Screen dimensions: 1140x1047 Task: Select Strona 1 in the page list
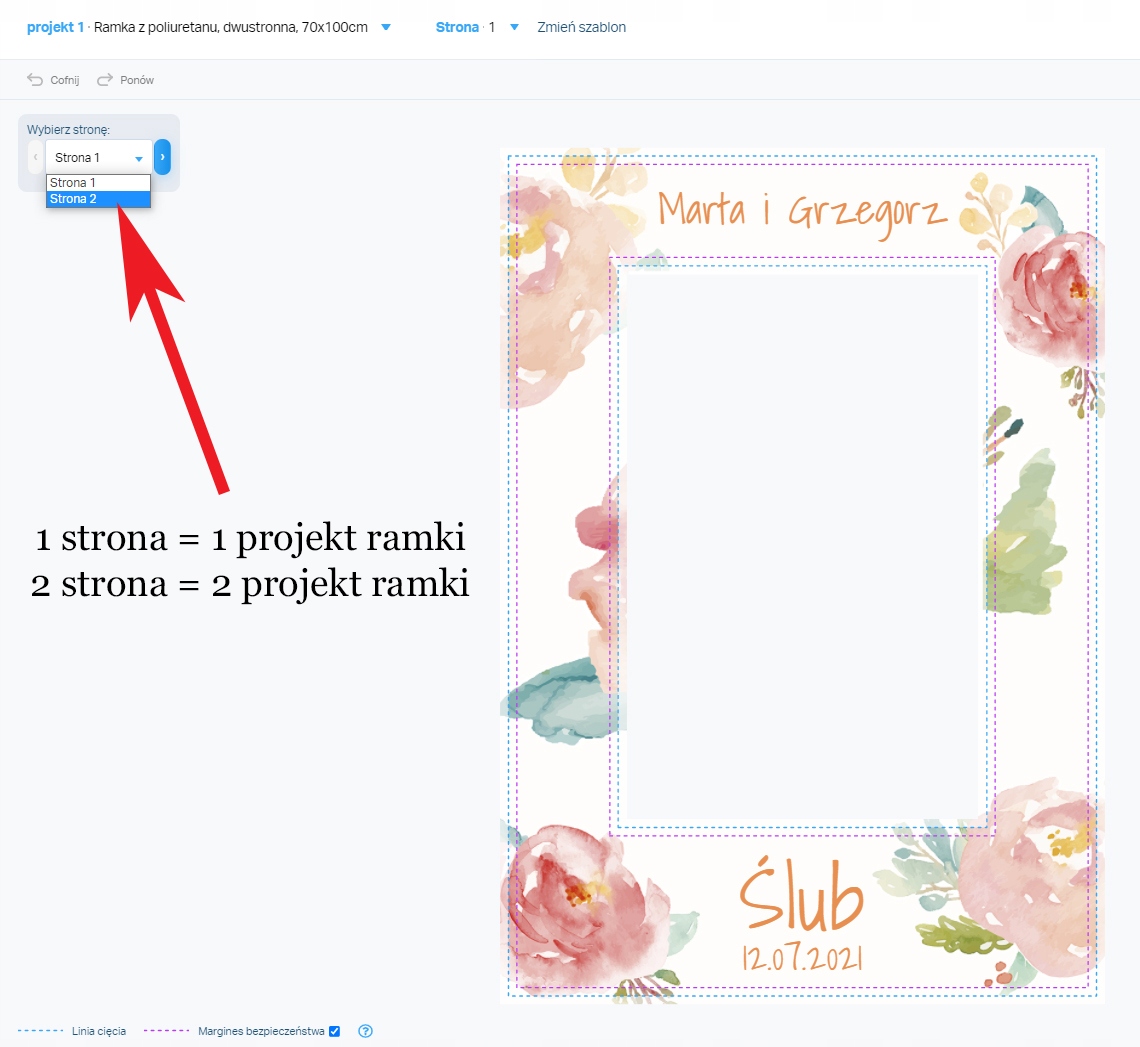97,182
